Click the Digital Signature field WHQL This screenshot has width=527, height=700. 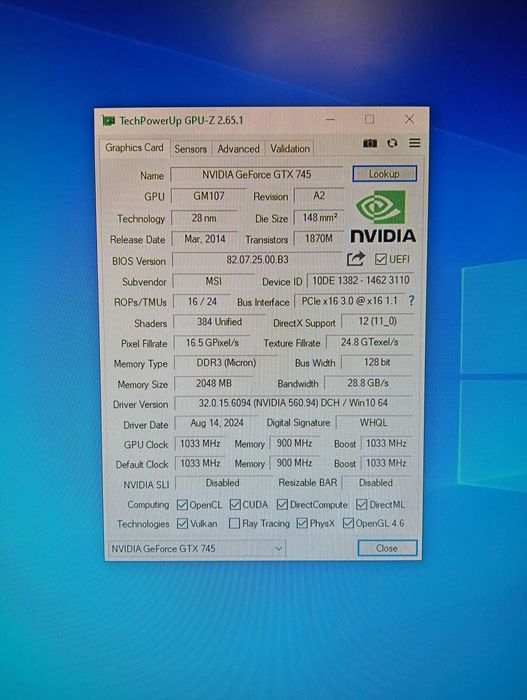374,422
